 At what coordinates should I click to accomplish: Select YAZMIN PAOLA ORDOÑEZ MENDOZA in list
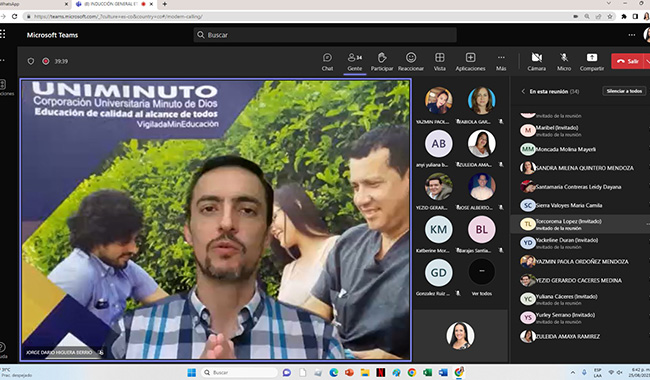[x=580, y=261]
